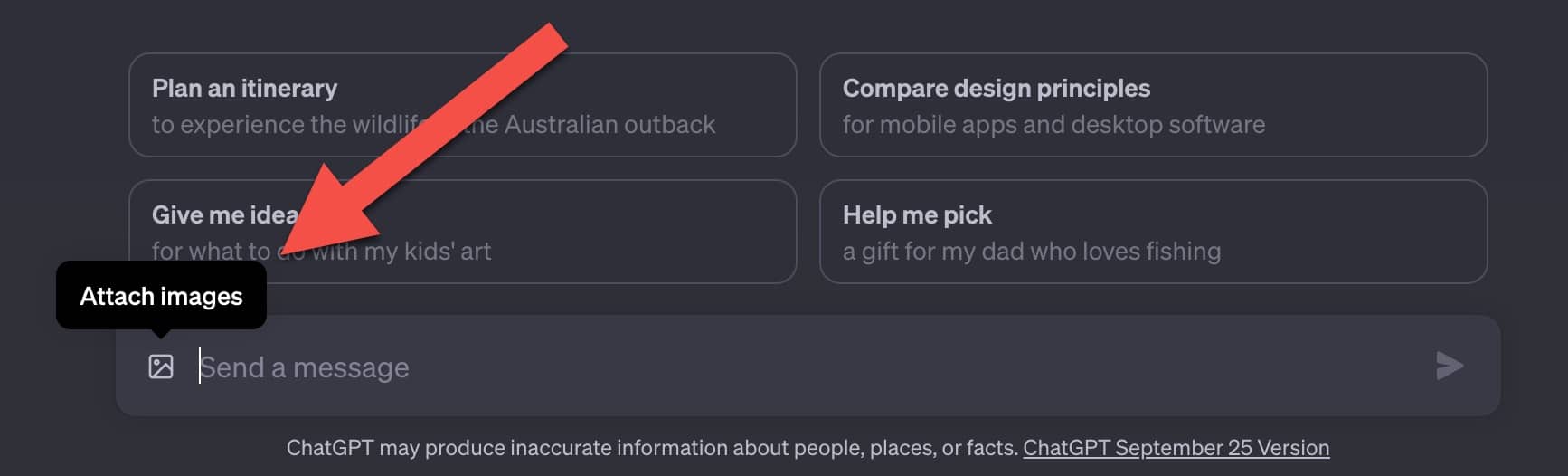
Task: Click the Attach images icon
Action: pos(161,367)
